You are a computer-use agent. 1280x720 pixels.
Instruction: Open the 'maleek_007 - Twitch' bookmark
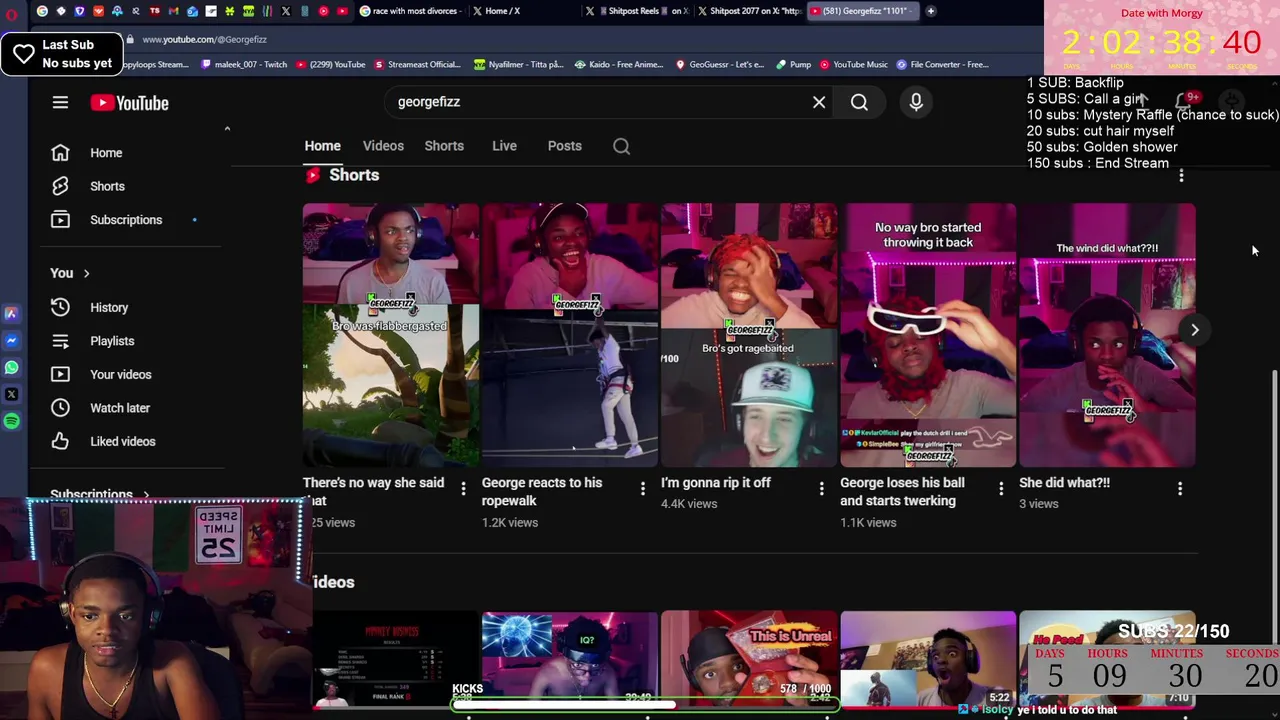pos(245,65)
